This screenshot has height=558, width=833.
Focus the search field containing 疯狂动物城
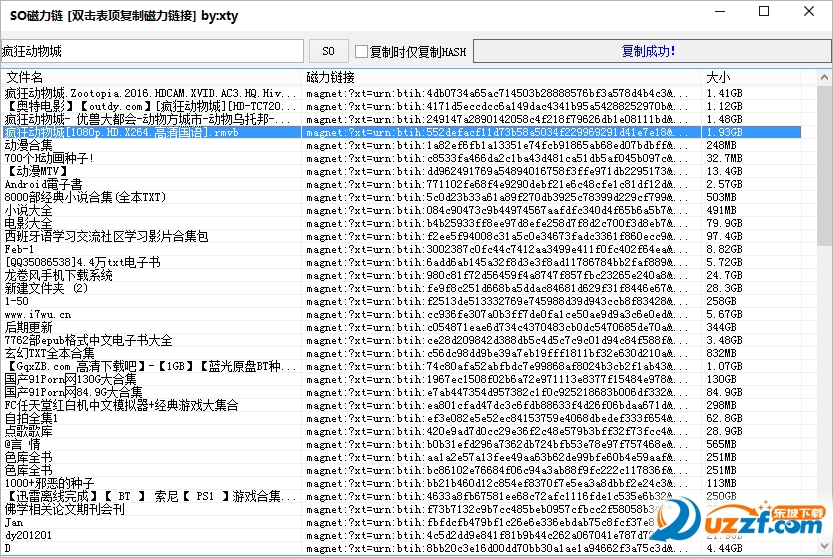coord(152,51)
